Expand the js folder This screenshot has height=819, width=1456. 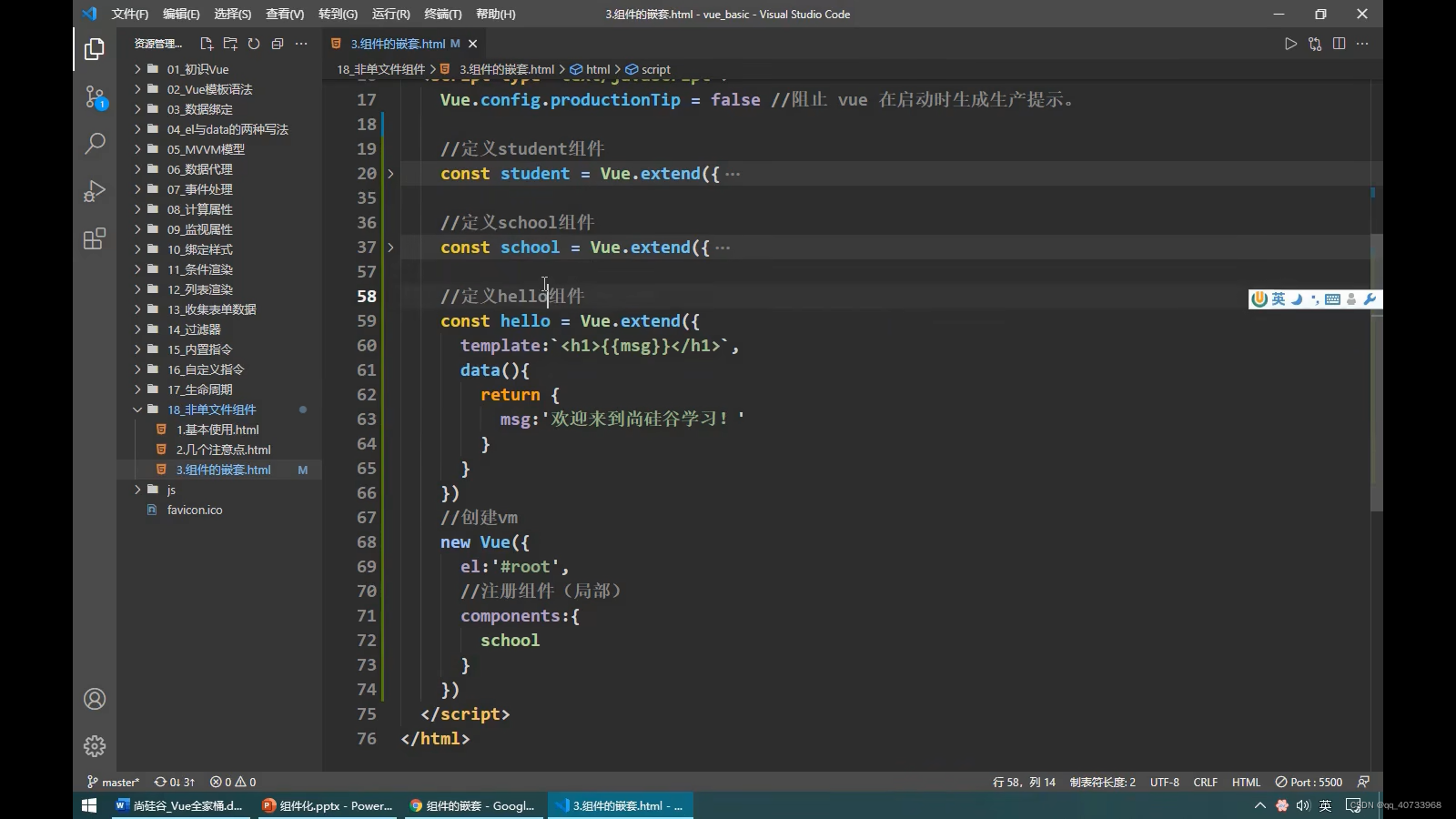coord(219,490)
